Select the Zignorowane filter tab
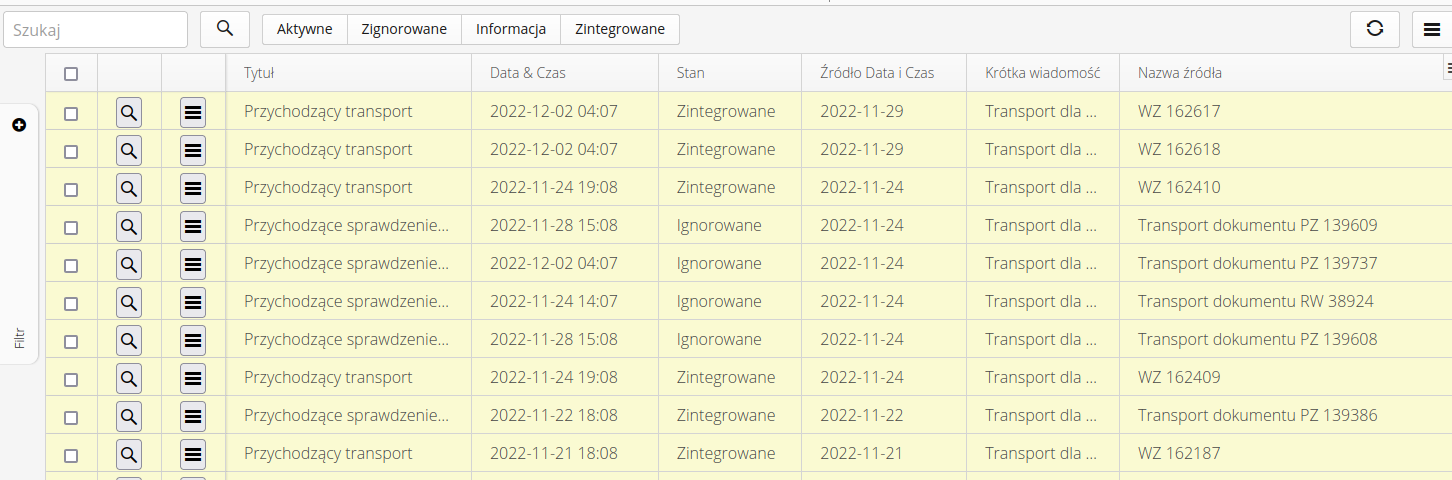This screenshot has height=480, width=1452. coord(404,29)
